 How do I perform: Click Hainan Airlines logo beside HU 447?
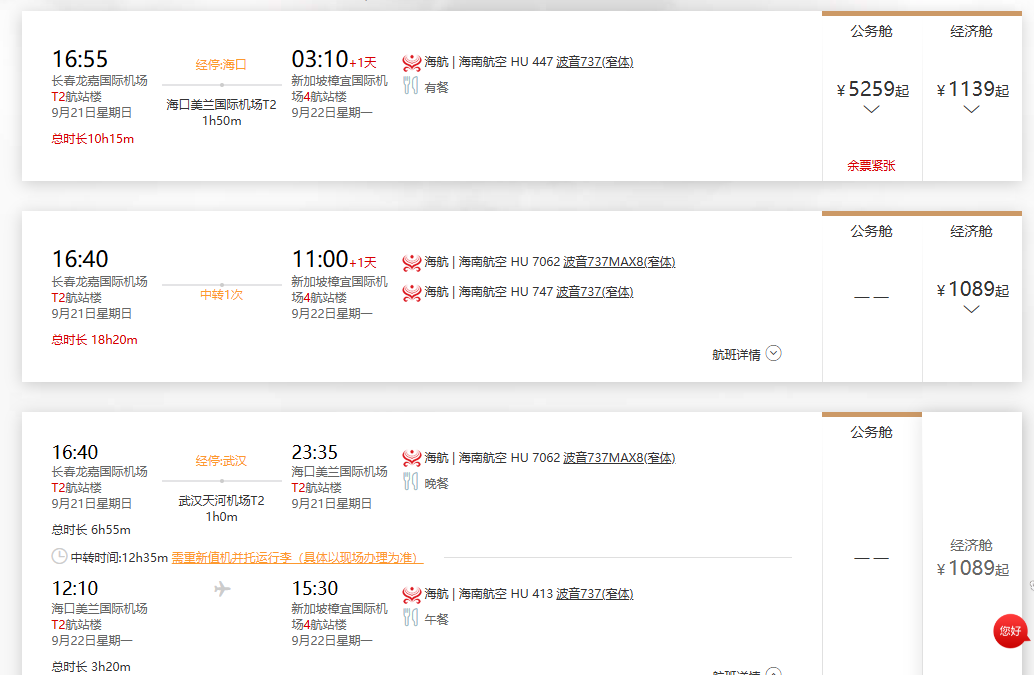click(411, 63)
